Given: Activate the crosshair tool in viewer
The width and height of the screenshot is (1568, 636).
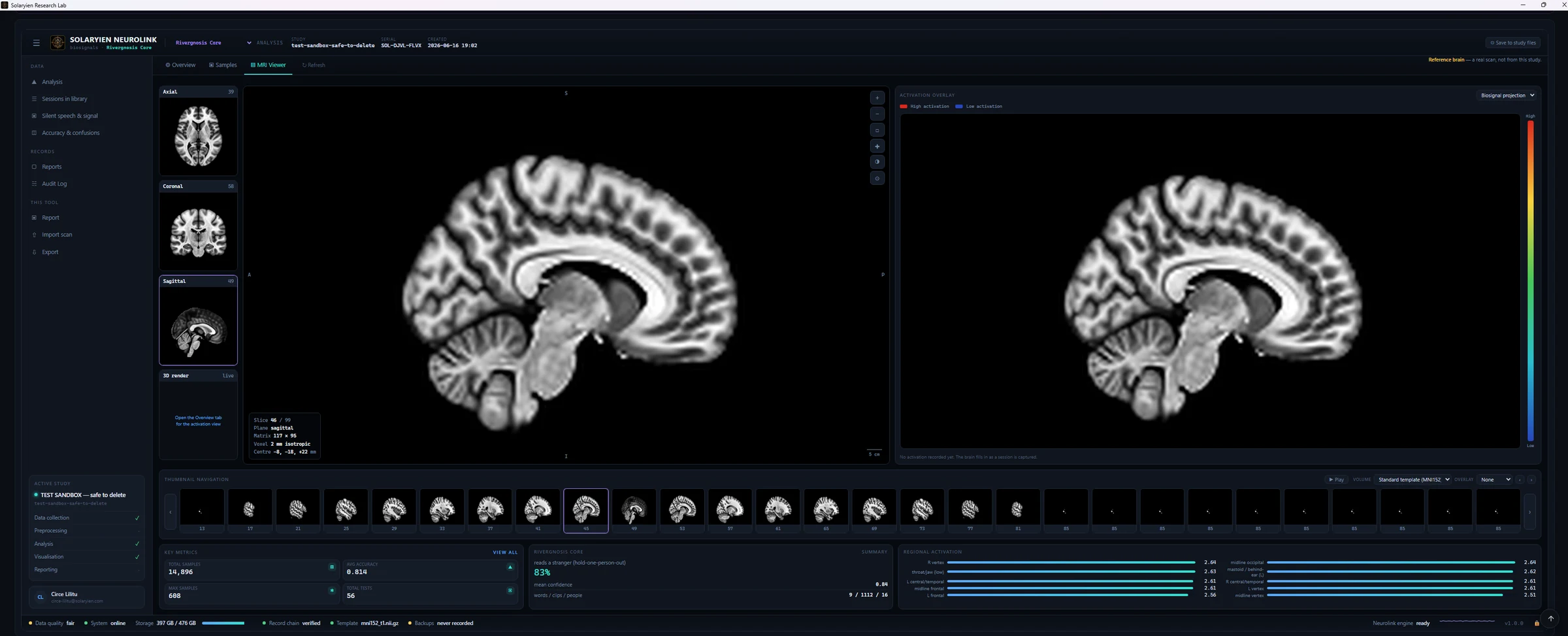Looking at the screenshot, I should [877, 146].
